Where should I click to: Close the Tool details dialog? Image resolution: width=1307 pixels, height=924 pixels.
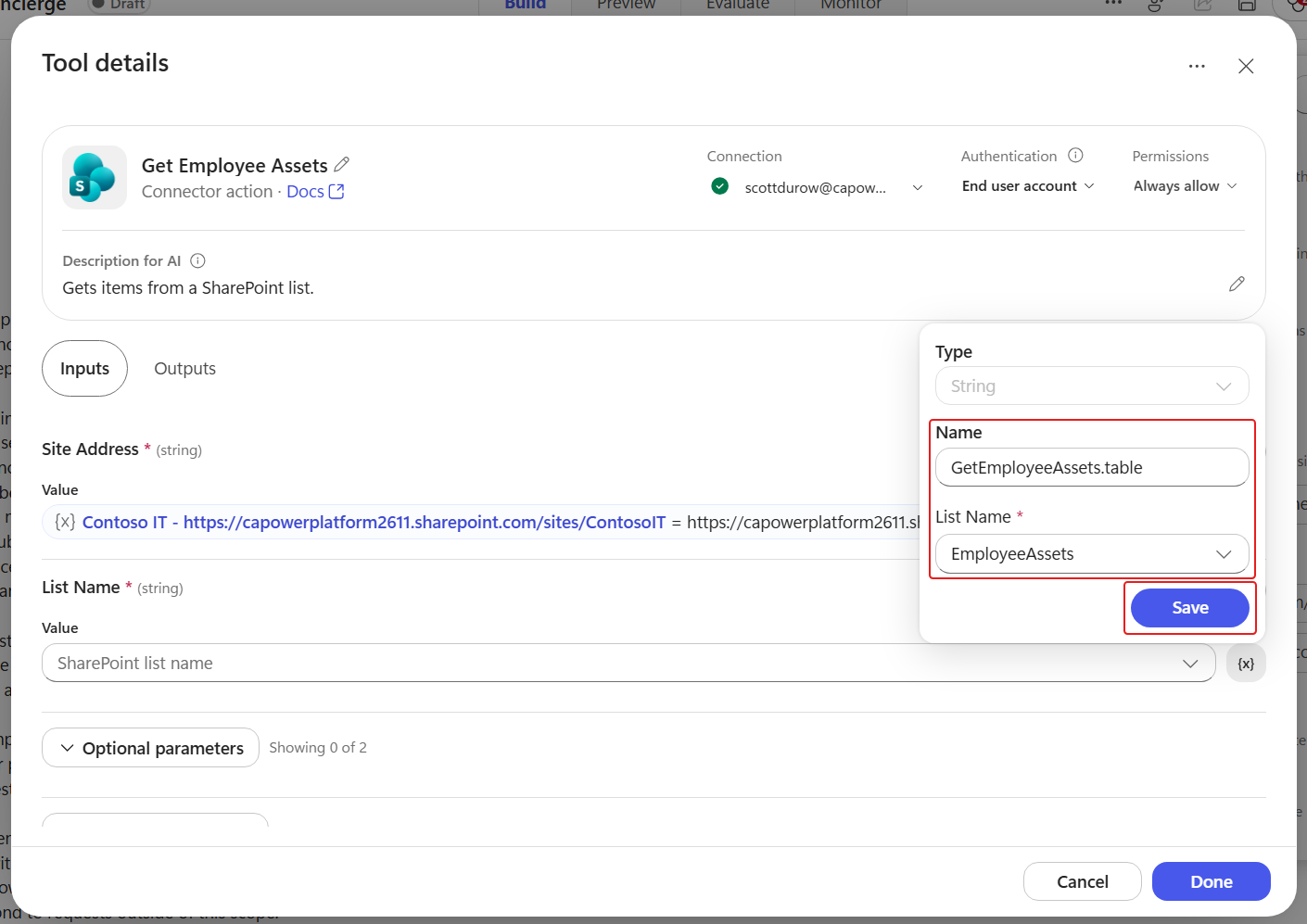click(1246, 66)
